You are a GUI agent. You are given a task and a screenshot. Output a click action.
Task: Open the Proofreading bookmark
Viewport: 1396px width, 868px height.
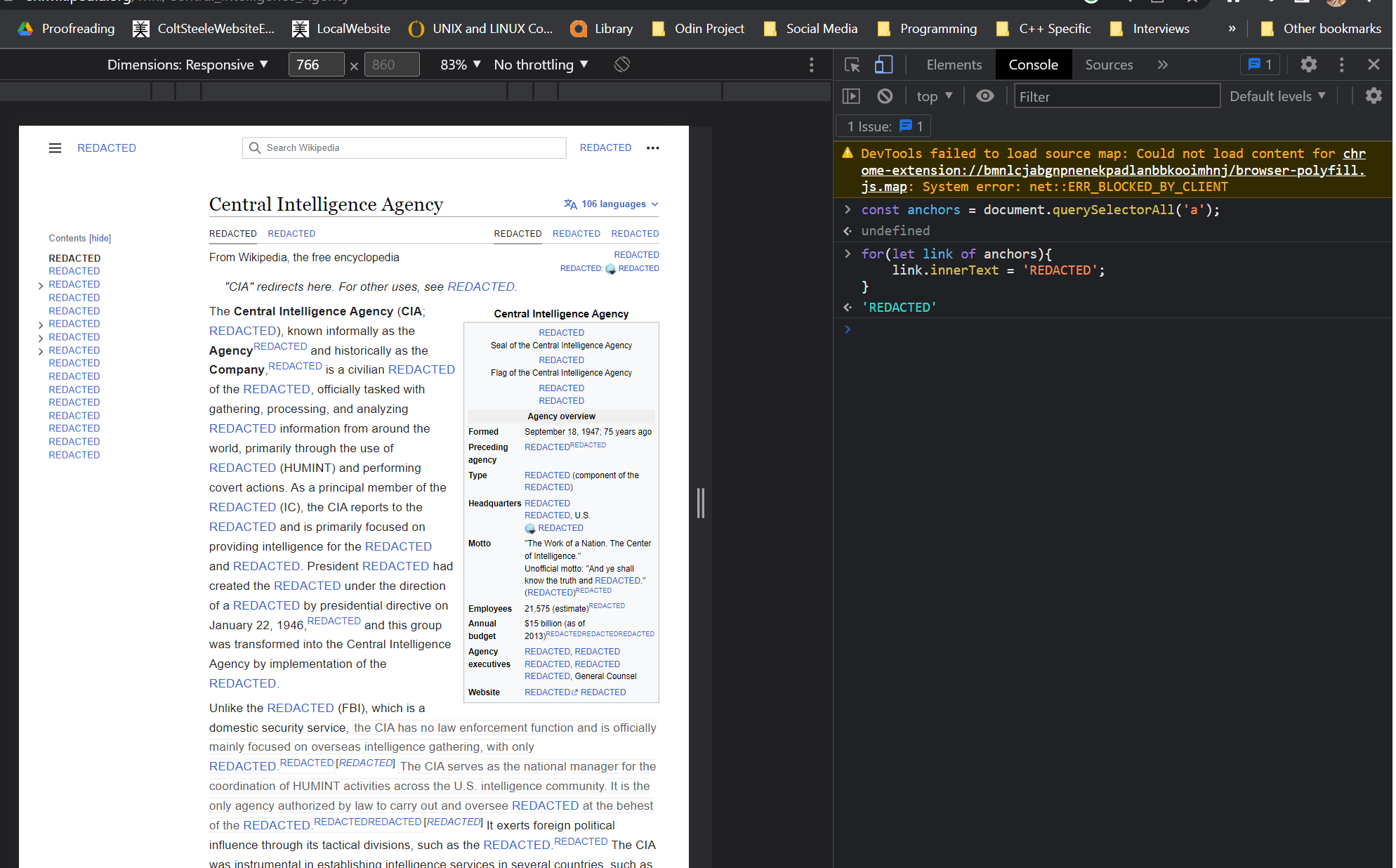tap(67, 29)
